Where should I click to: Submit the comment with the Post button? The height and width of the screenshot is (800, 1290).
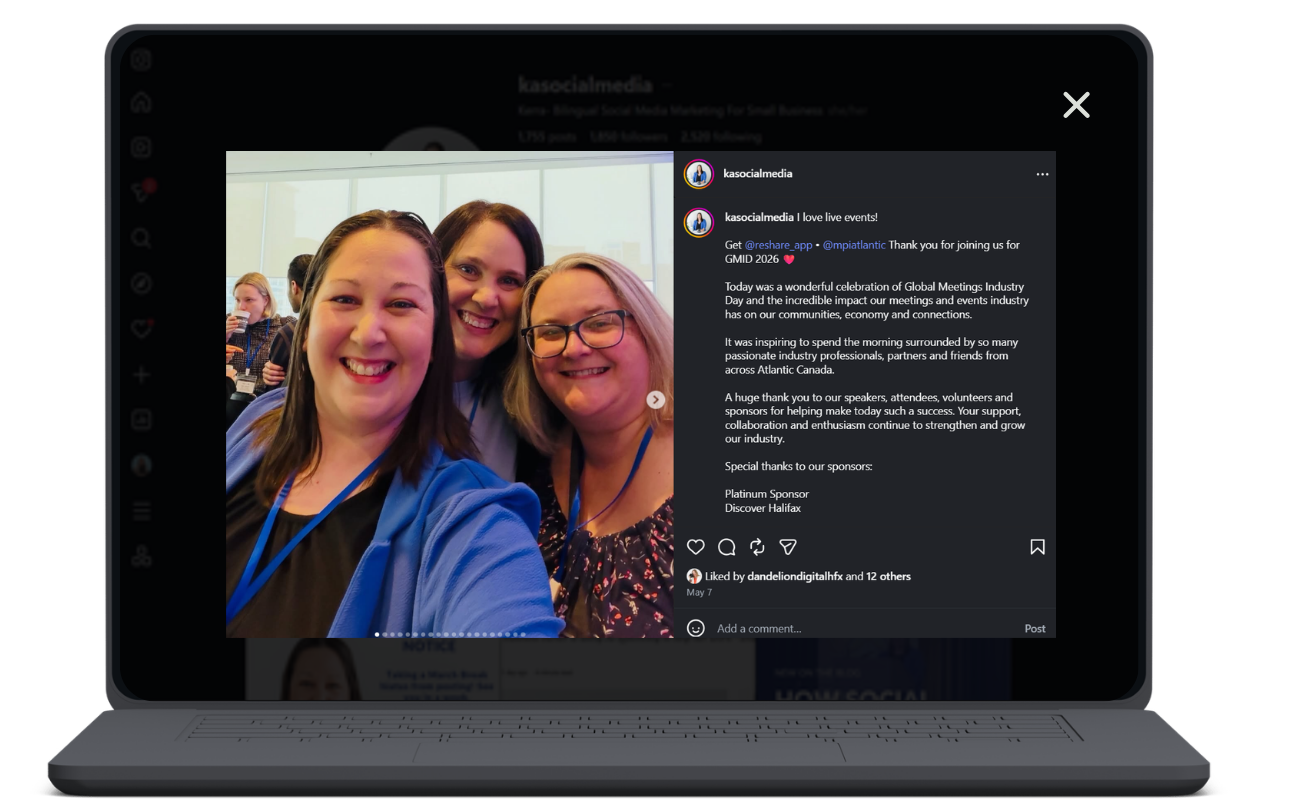pos(1035,628)
